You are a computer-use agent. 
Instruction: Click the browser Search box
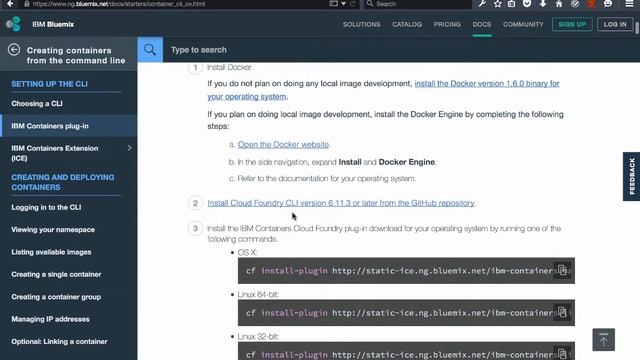pyautogui.click(x=418, y=4)
